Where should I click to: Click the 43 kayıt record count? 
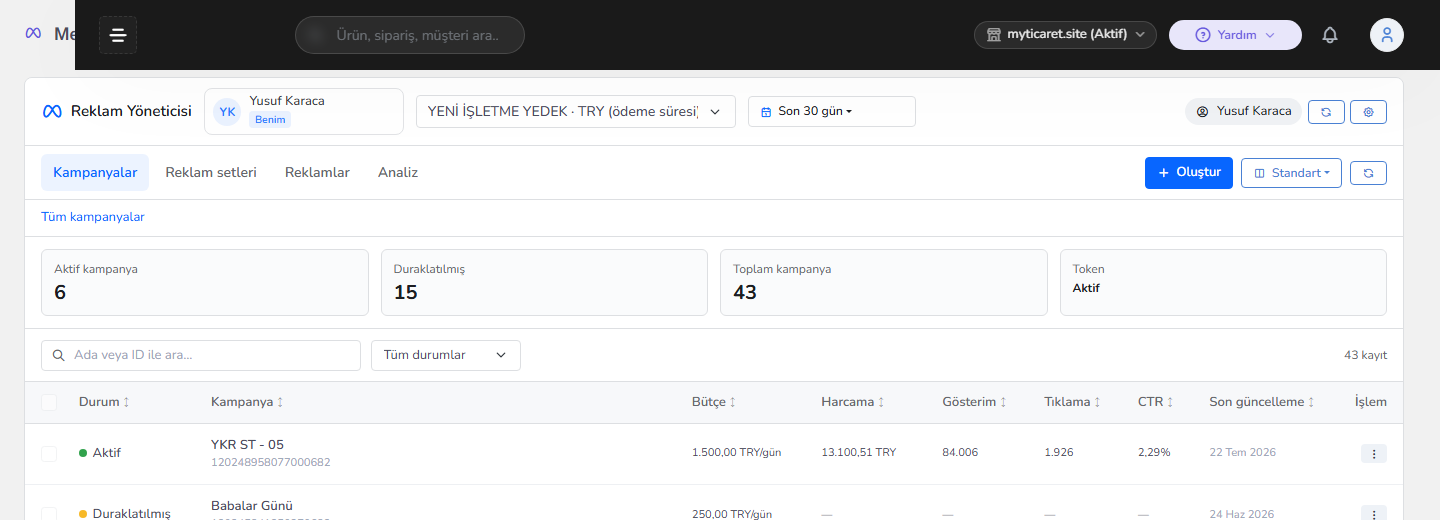point(1366,355)
